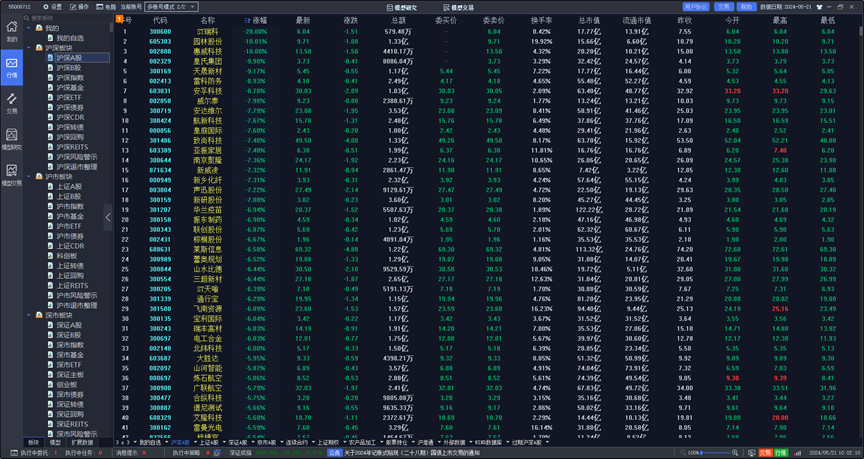Image resolution: width=864 pixels, height=459 pixels.
Task: Click stock code 688631
Action: coord(160,250)
